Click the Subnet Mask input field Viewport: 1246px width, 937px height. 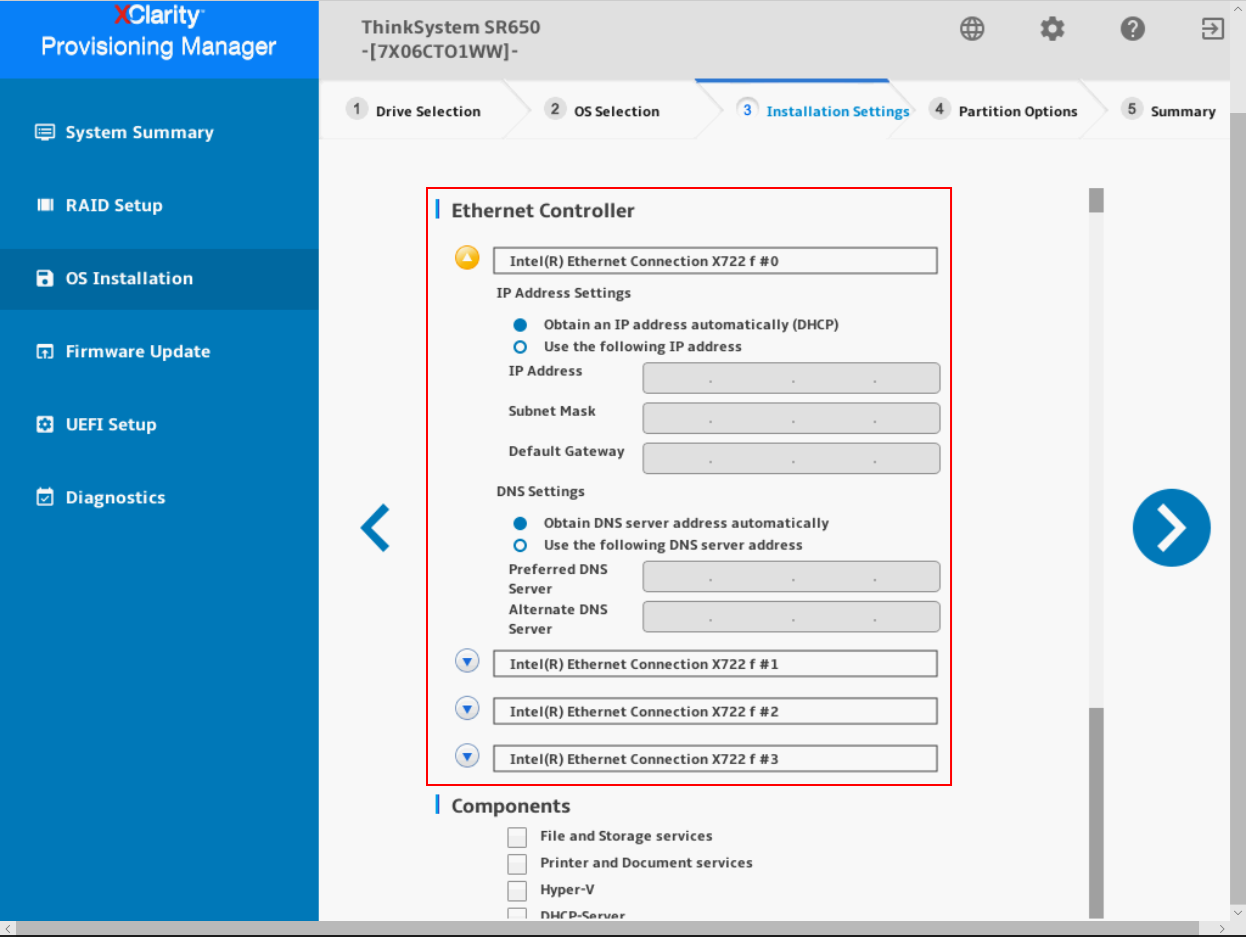[x=791, y=418]
